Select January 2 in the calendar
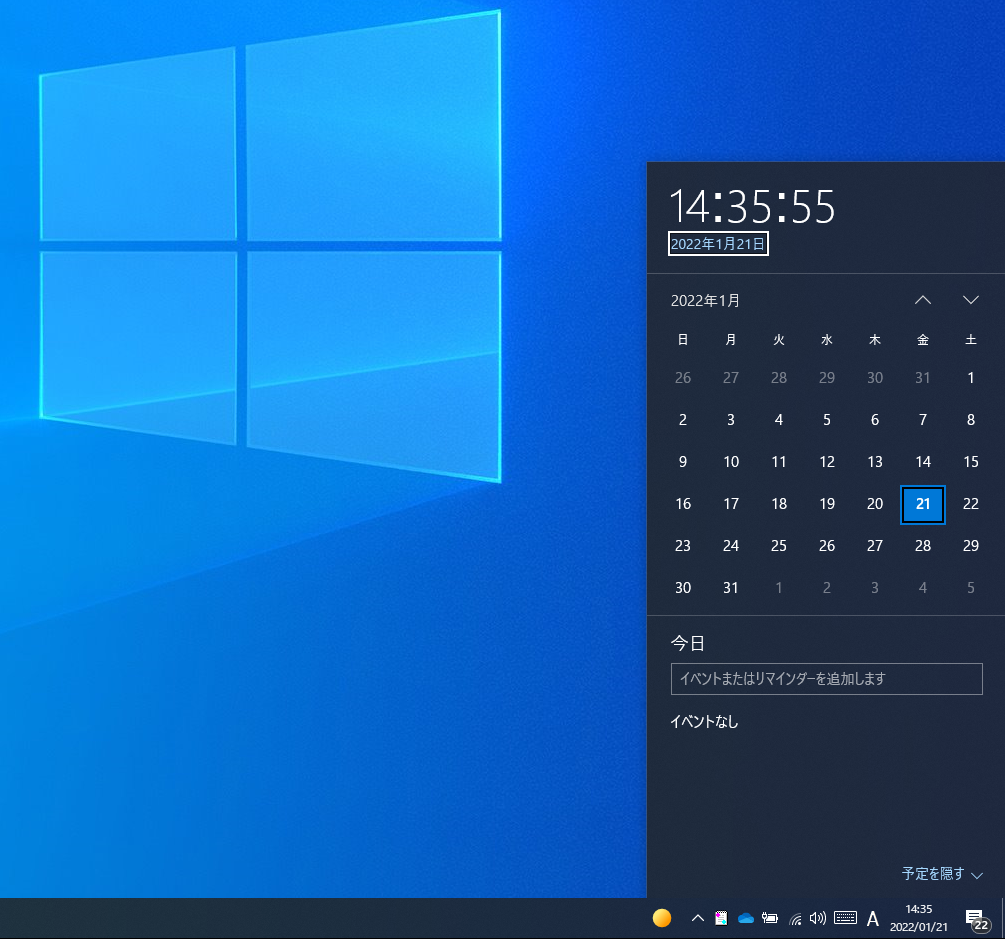1005x939 pixels. [683, 420]
